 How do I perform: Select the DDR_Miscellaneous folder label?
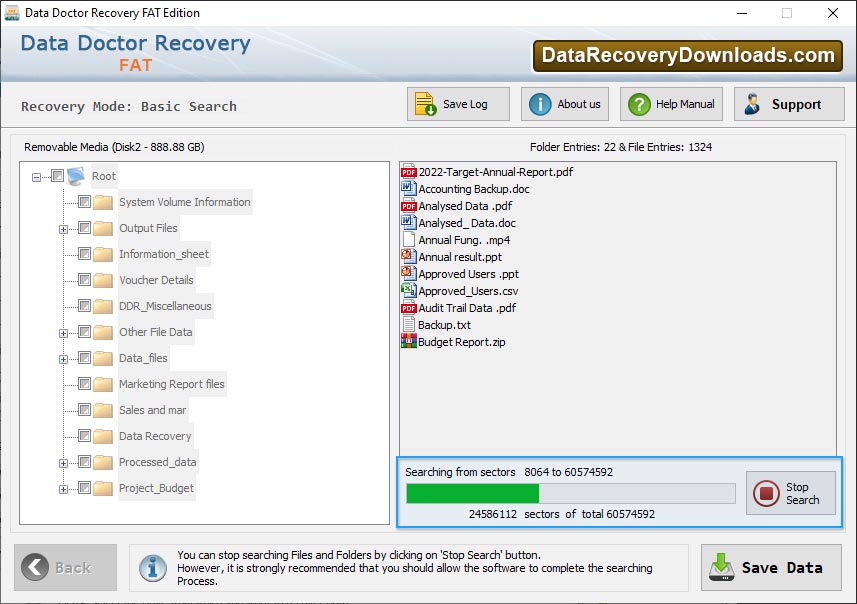[165, 306]
